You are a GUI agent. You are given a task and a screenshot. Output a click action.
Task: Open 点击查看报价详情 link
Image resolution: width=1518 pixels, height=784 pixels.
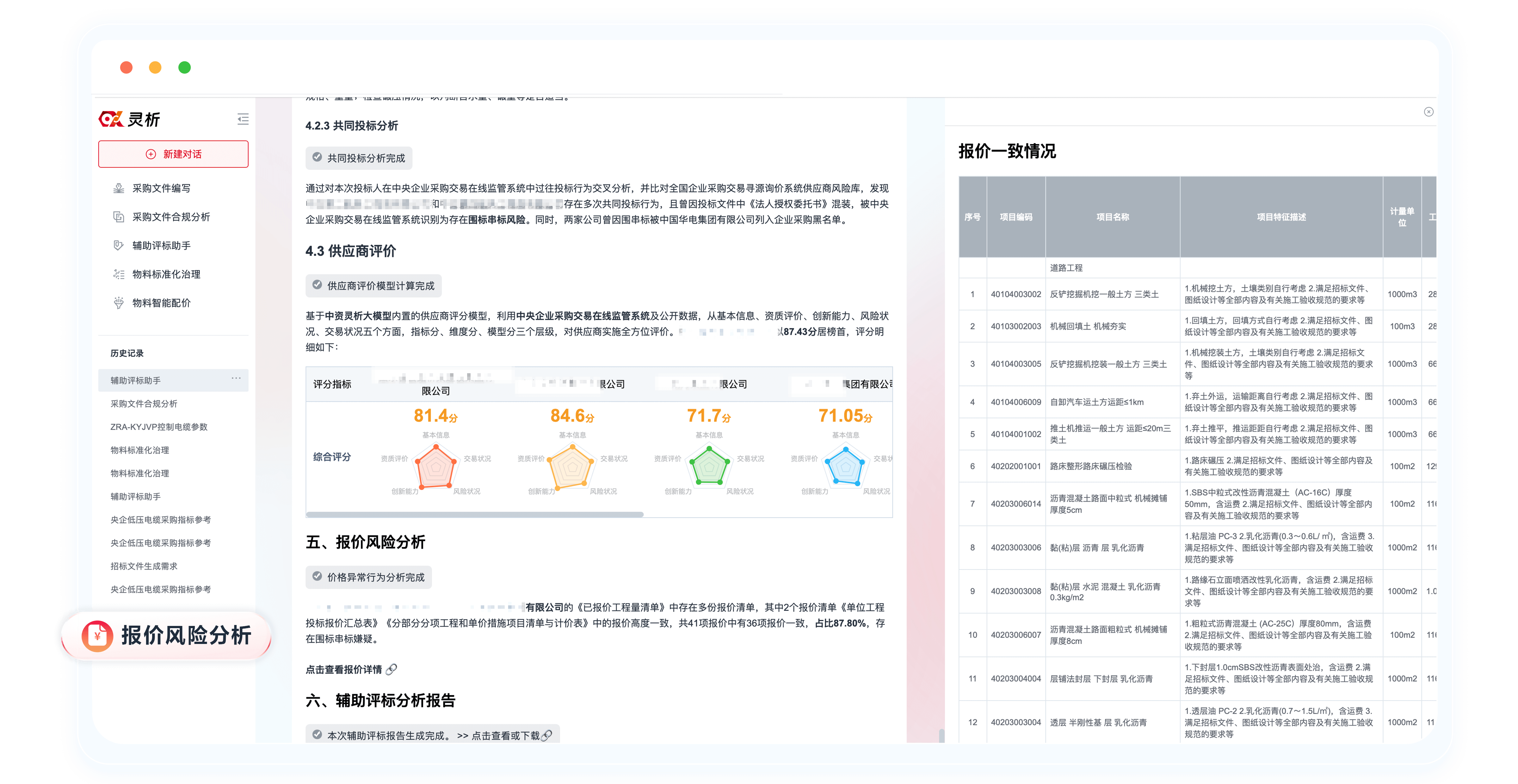tap(343, 669)
